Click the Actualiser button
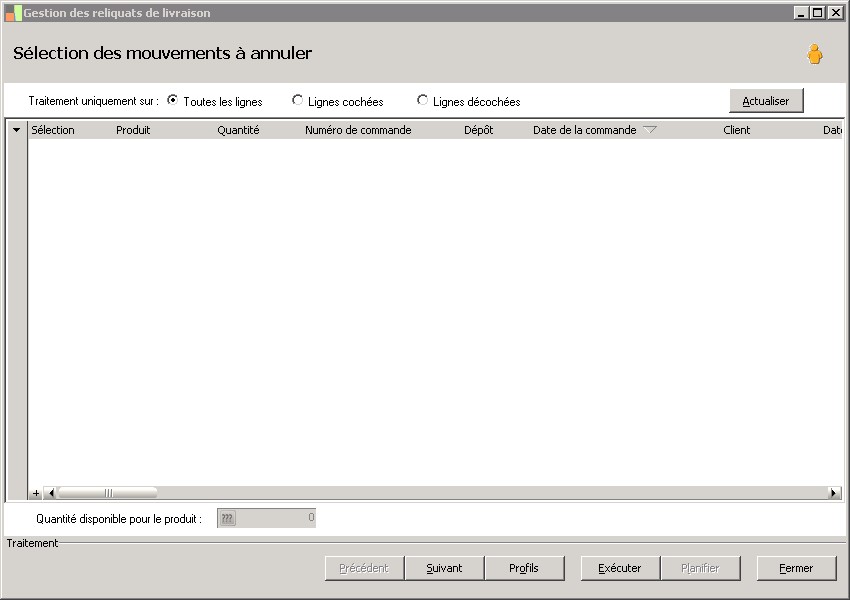Screen dimensions: 850x600 [x=766, y=101]
